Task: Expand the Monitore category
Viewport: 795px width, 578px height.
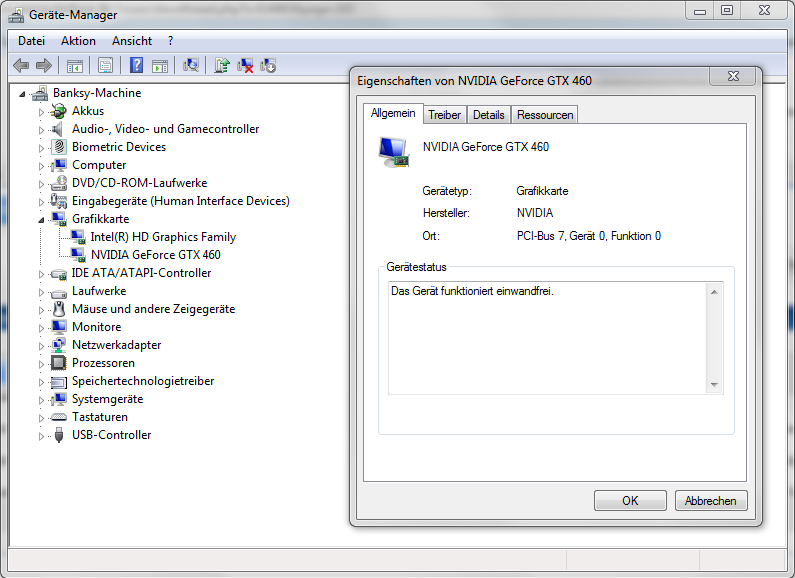Action: click(x=42, y=328)
